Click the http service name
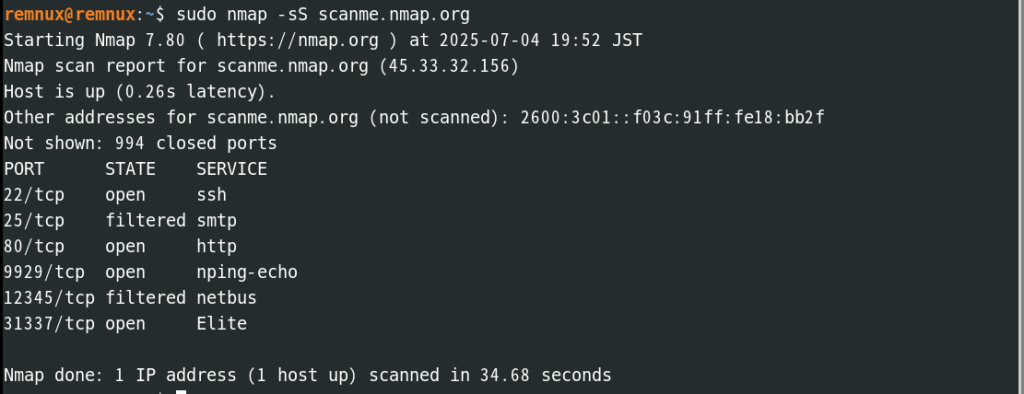Screen dimensions: 1024x394 pos(217,246)
